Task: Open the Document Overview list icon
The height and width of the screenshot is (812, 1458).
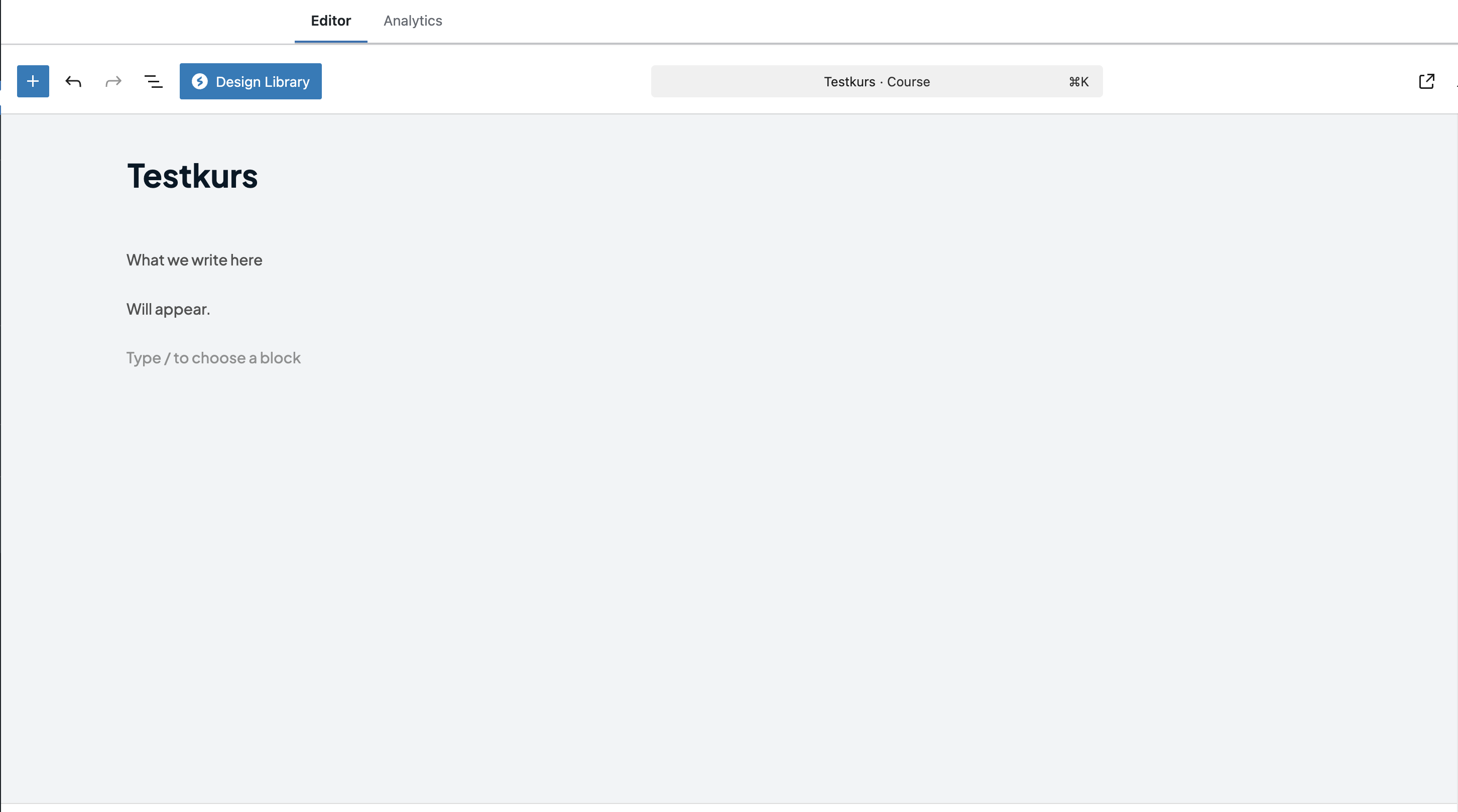Action: [x=154, y=81]
